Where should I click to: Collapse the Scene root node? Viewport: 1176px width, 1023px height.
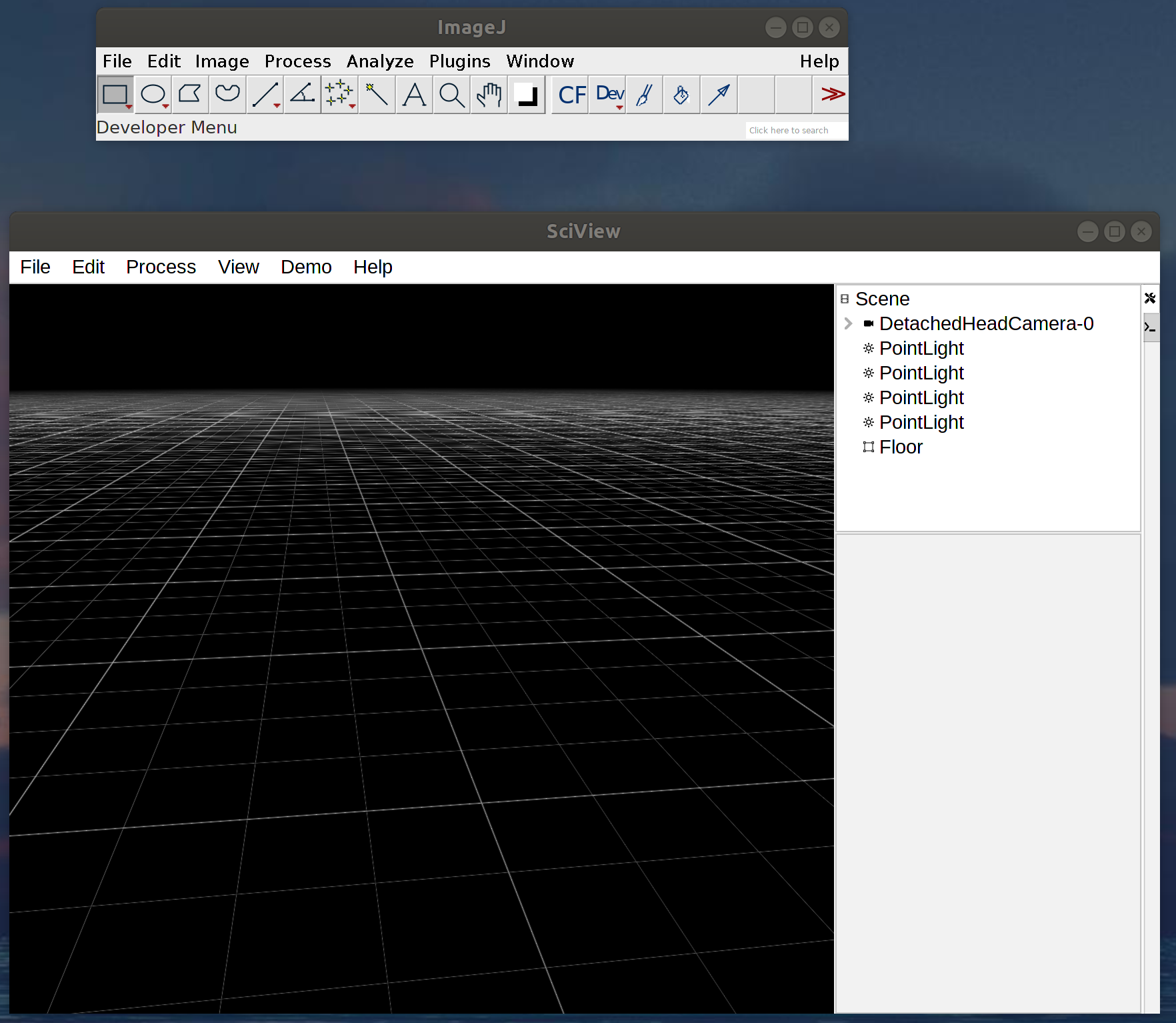(845, 299)
